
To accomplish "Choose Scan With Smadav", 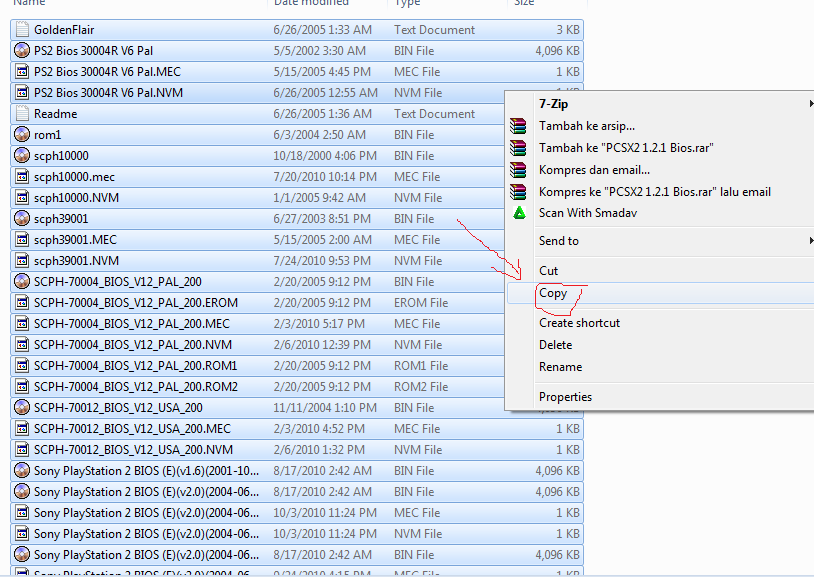I will [588, 213].
